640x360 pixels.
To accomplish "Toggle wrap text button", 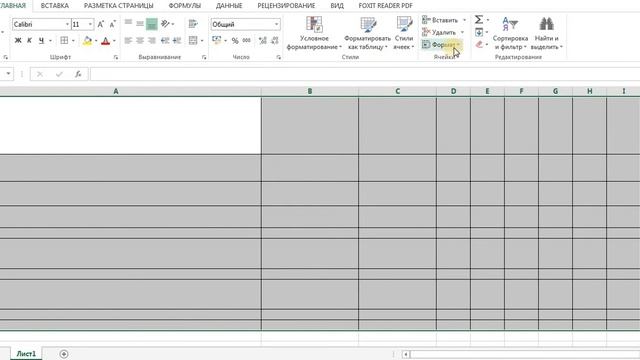I will pos(193,24).
